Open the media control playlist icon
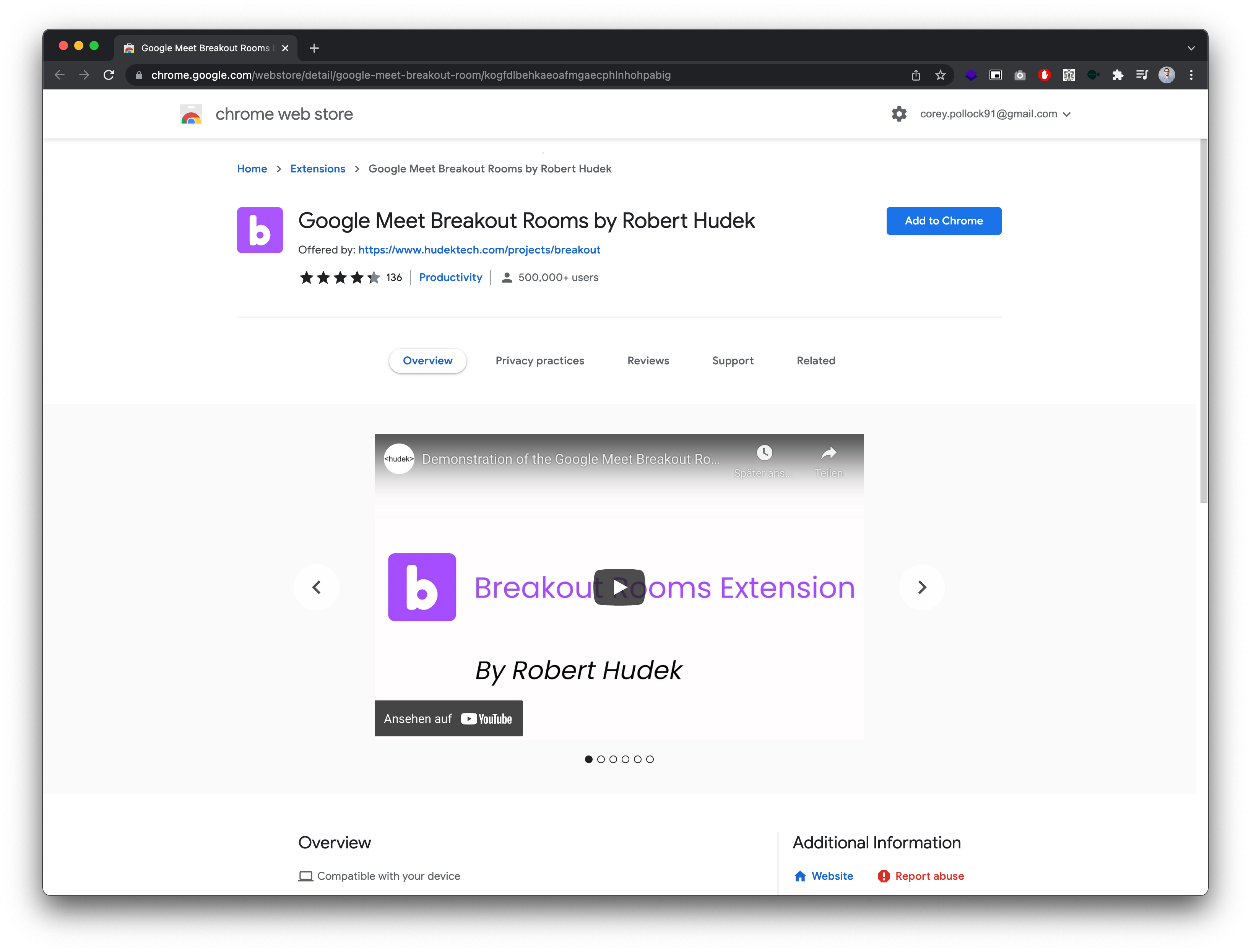 pyautogui.click(x=1142, y=75)
